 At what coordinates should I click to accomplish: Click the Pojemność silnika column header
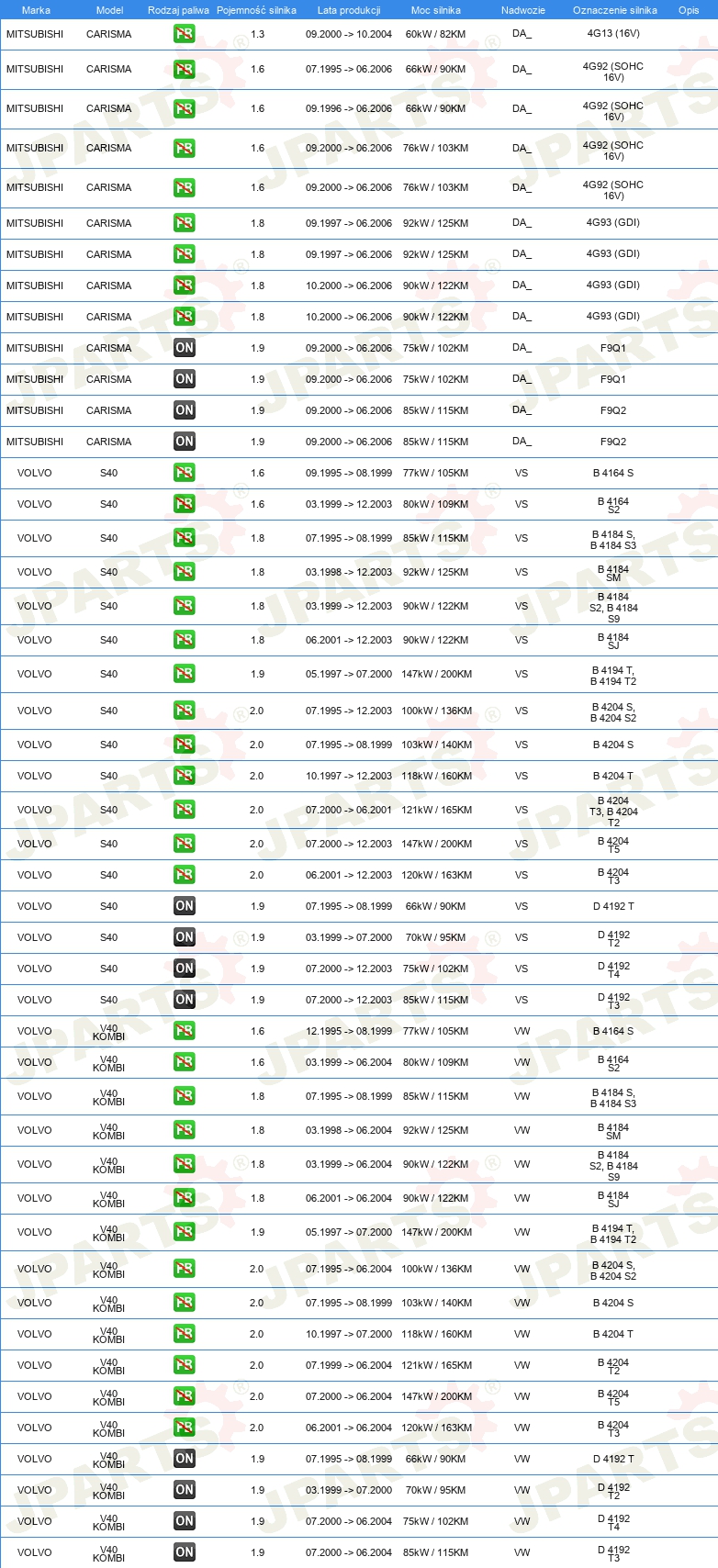tap(256, 10)
